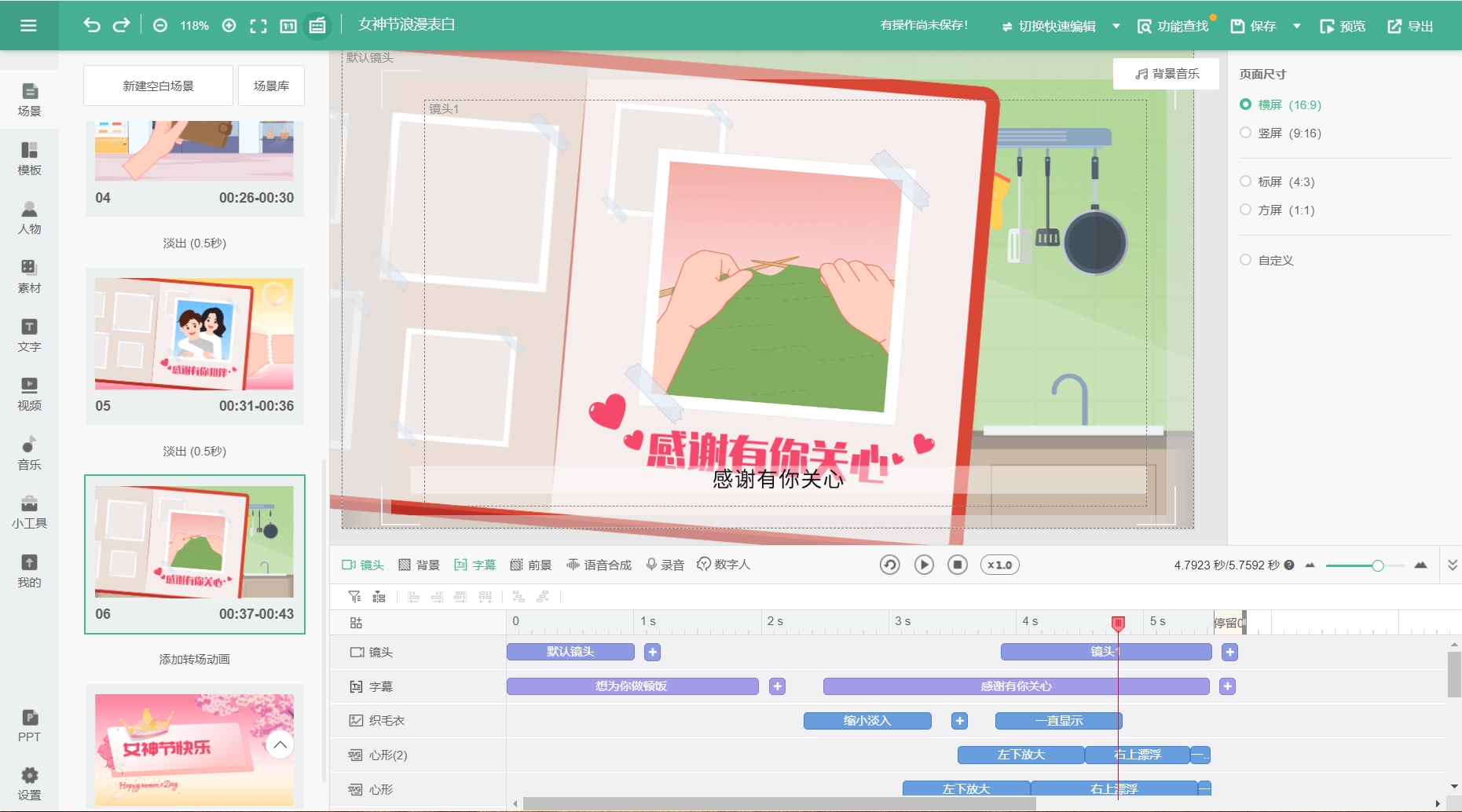1462x812 pixels.
Task: Switch to 镜头 camera tab
Action: [363, 565]
